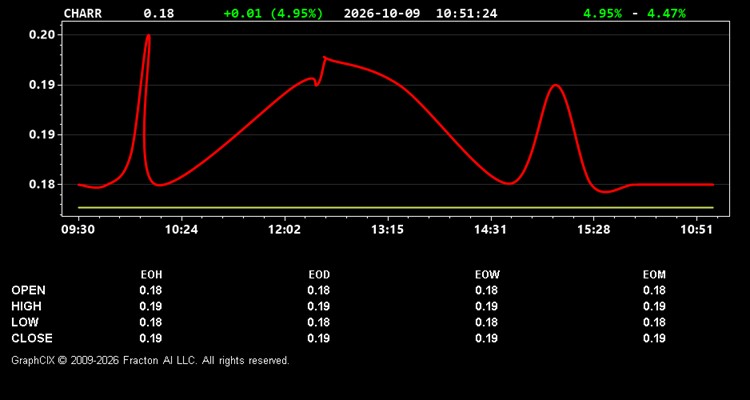Select the EOM LOW value 0.18
Screen dimensions: 750x400
tap(654, 322)
